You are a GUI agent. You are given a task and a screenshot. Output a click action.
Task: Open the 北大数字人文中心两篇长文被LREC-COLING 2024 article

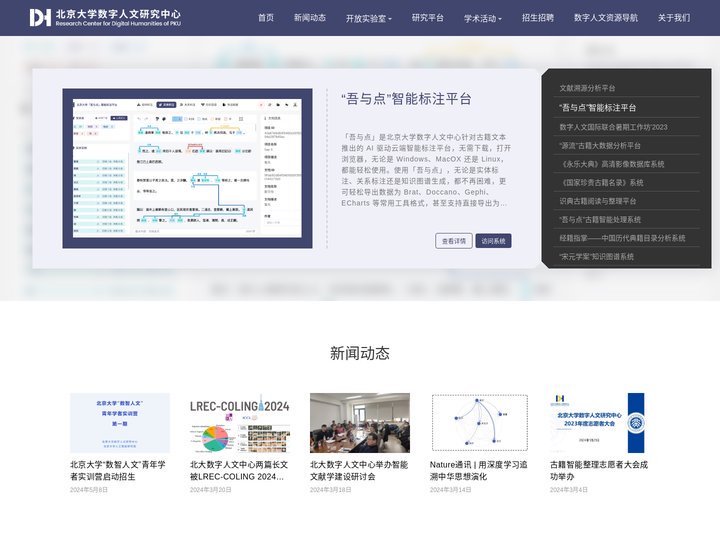pyautogui.click(x=239, y=471)
